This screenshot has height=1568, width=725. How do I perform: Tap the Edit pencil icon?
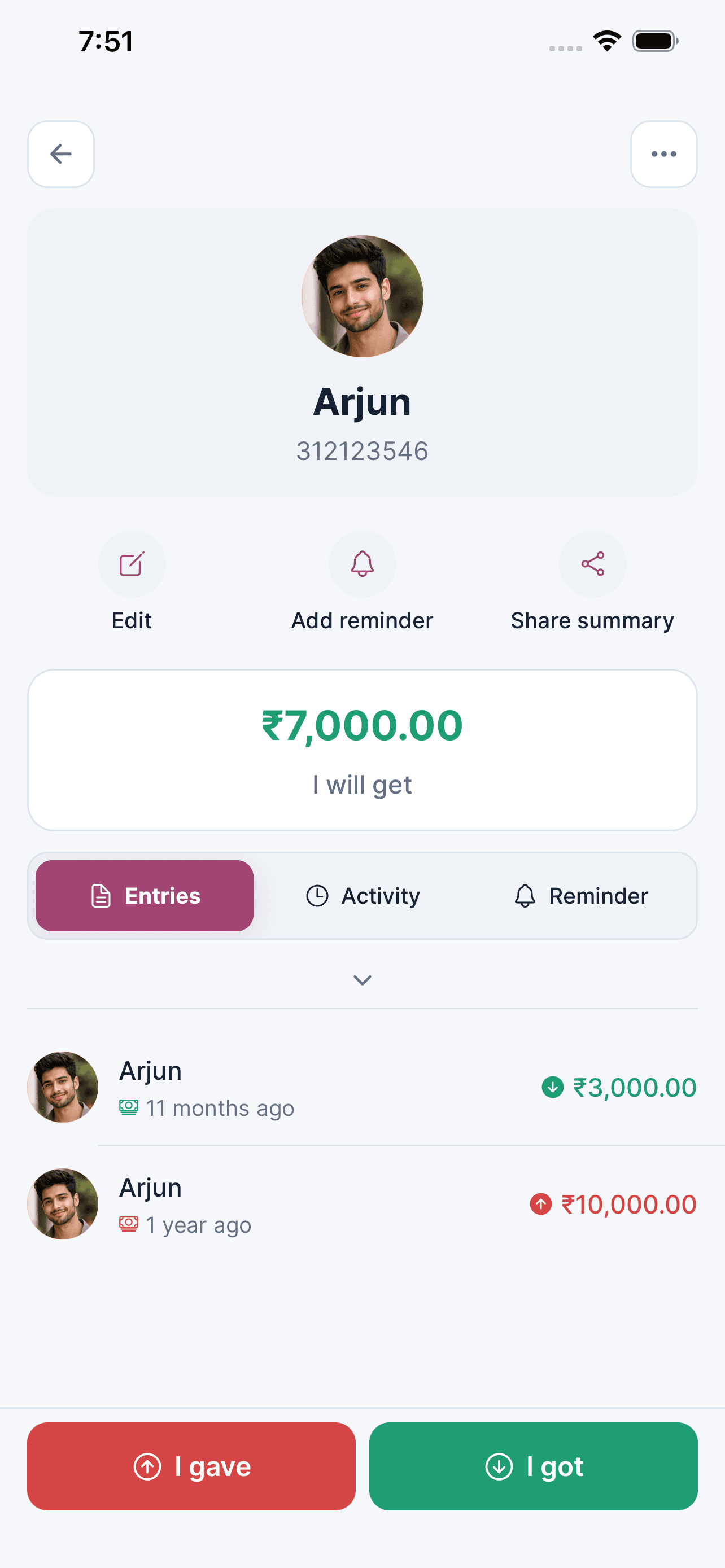[132, 564]
